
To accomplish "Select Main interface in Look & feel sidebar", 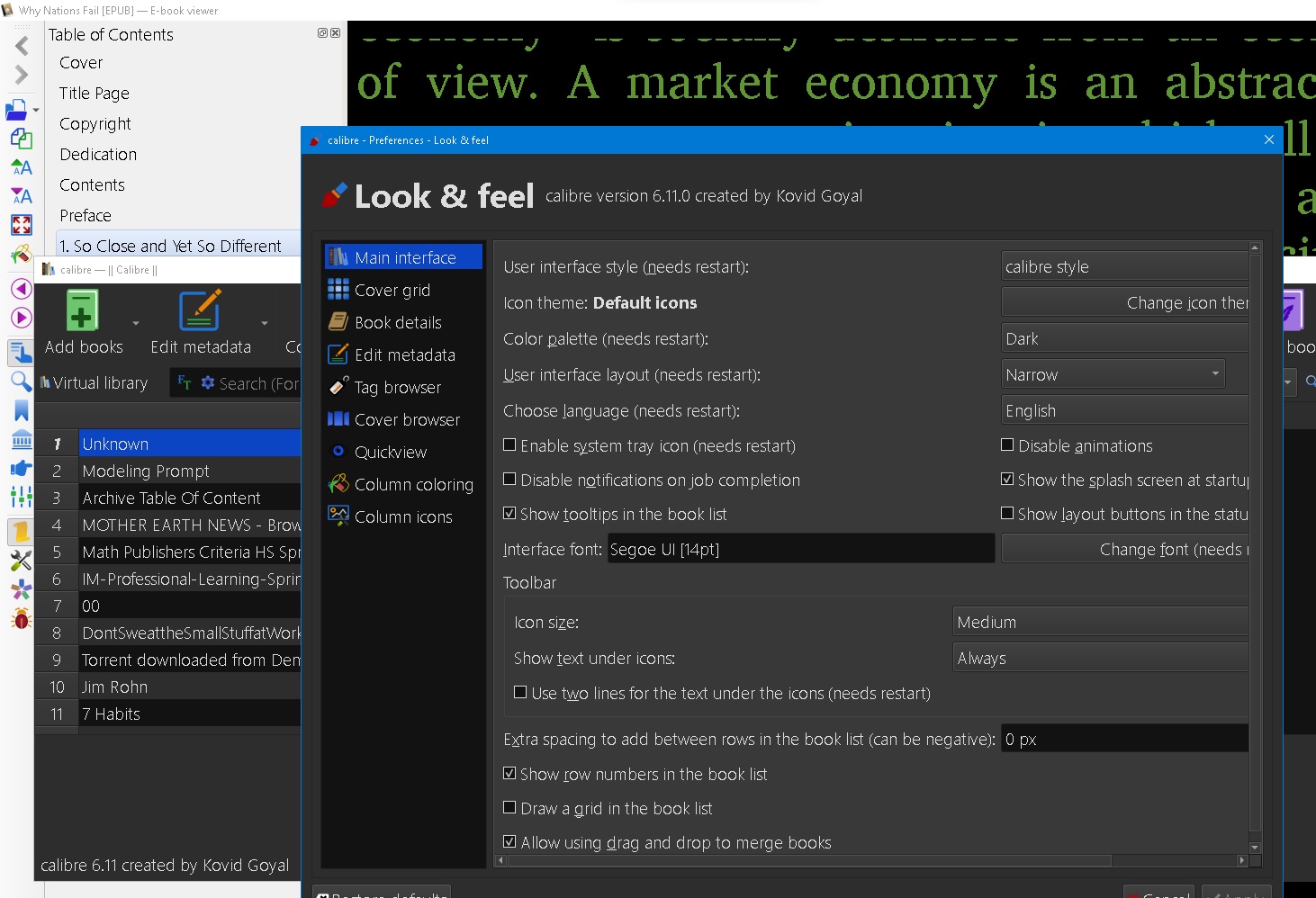I will coord(403,257).
